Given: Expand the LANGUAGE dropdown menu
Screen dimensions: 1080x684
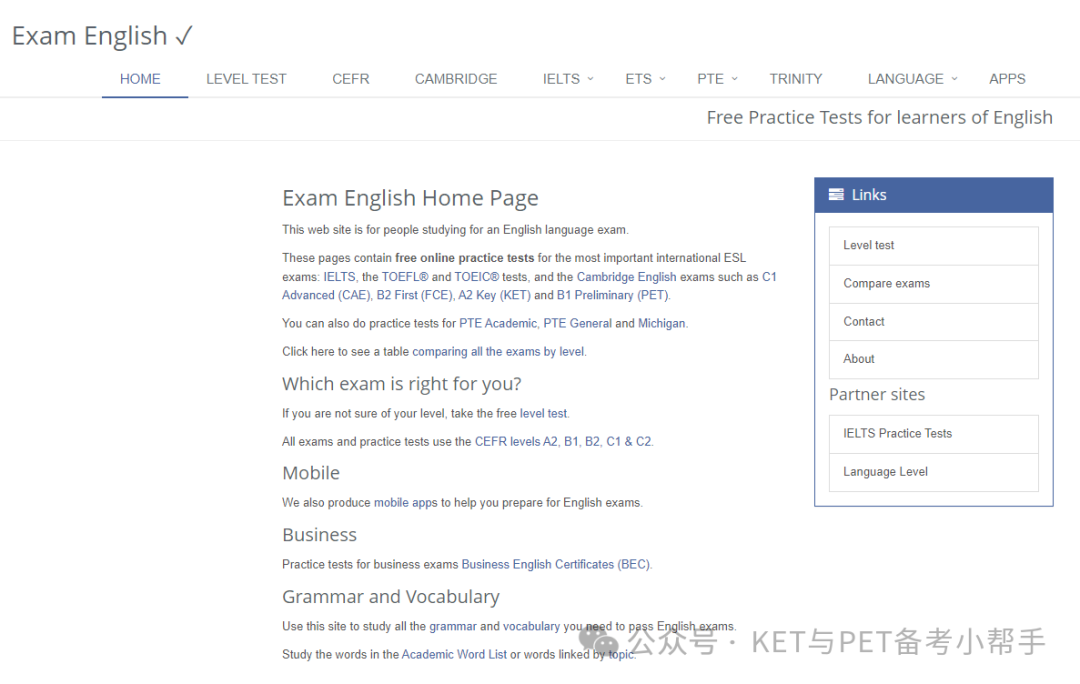Looking at the screenshot, I should [x=913, y=79].
